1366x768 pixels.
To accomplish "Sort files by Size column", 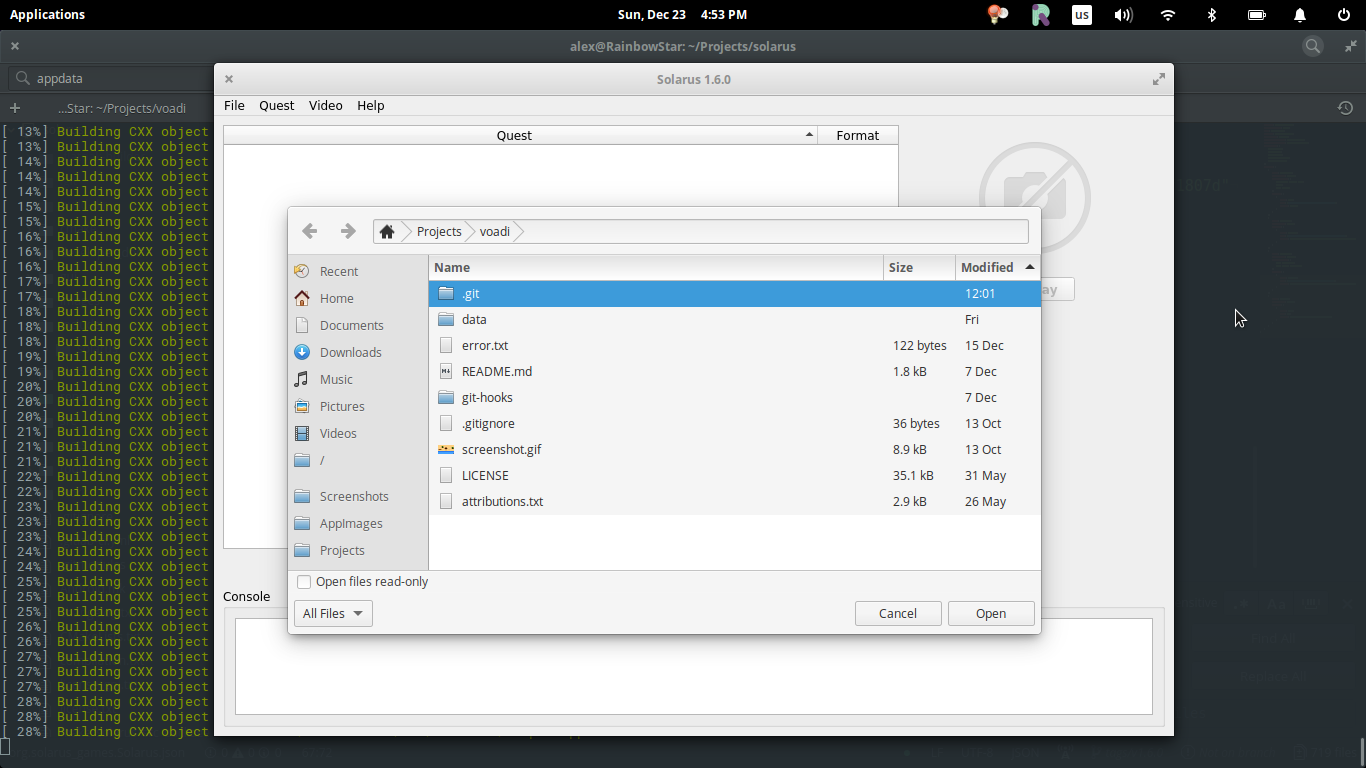I will pos(920,267).
